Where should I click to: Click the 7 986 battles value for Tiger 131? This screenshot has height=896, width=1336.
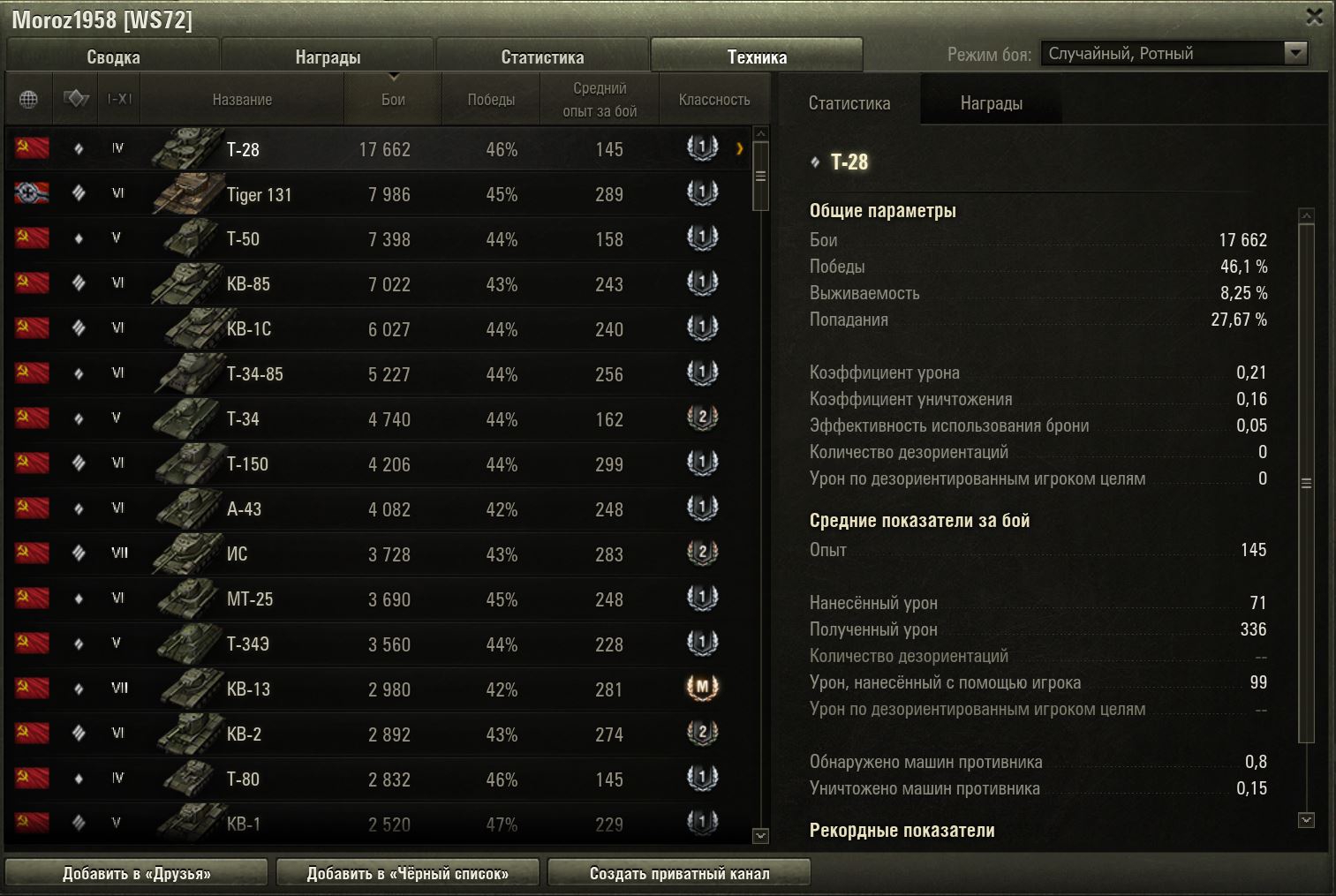click(389, 194)
